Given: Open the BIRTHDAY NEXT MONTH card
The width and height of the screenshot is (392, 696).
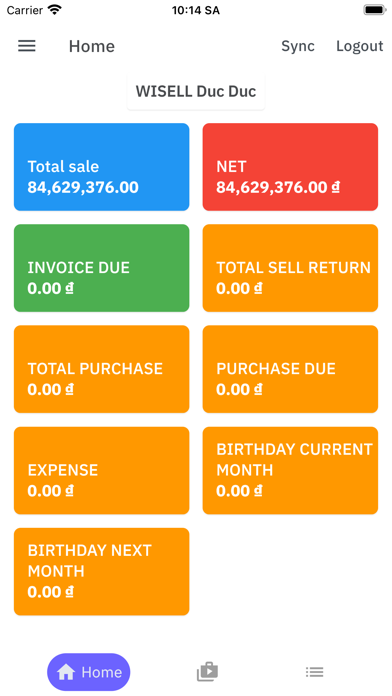Looking at the screenshot, I should point(102,572).
